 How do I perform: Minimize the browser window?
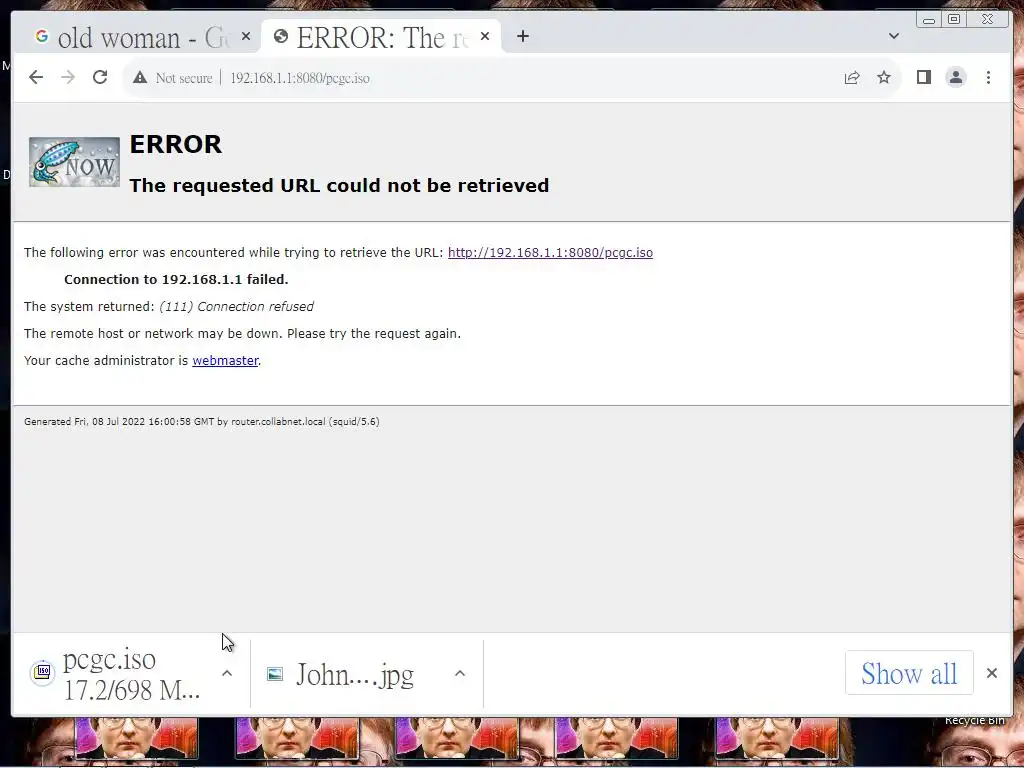[x=929, y=20]
